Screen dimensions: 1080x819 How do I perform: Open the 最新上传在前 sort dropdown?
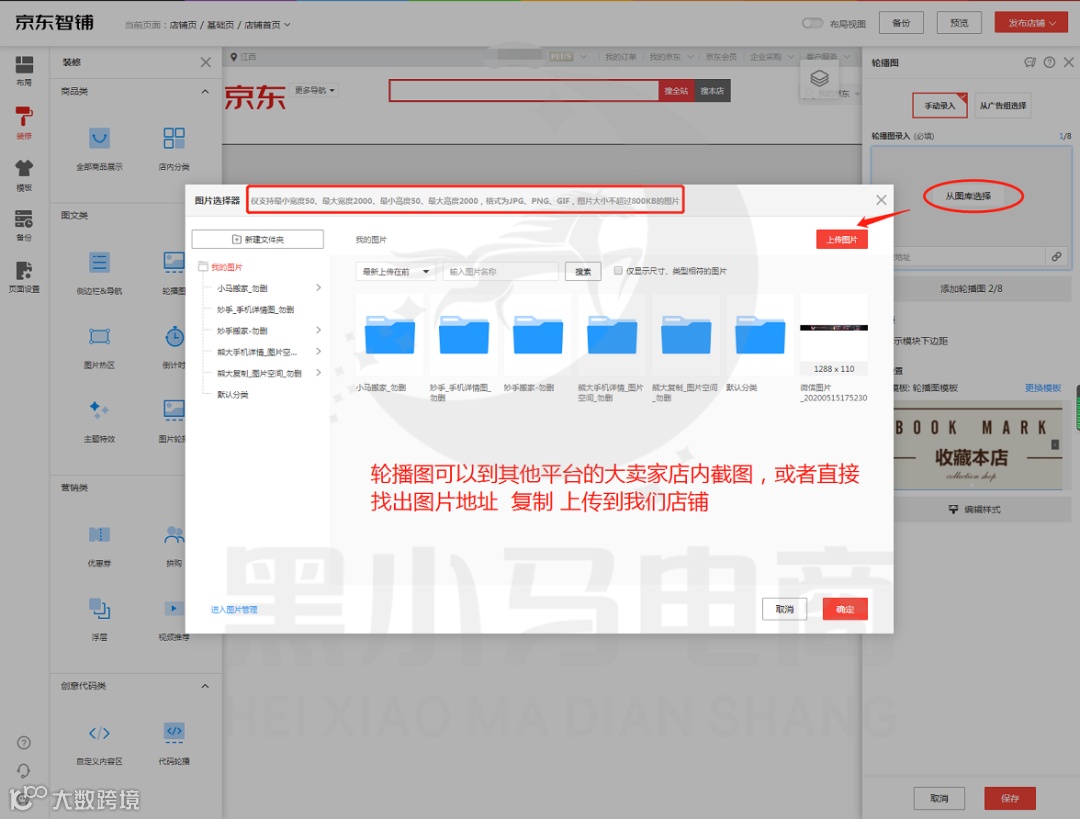pos(395,271)
